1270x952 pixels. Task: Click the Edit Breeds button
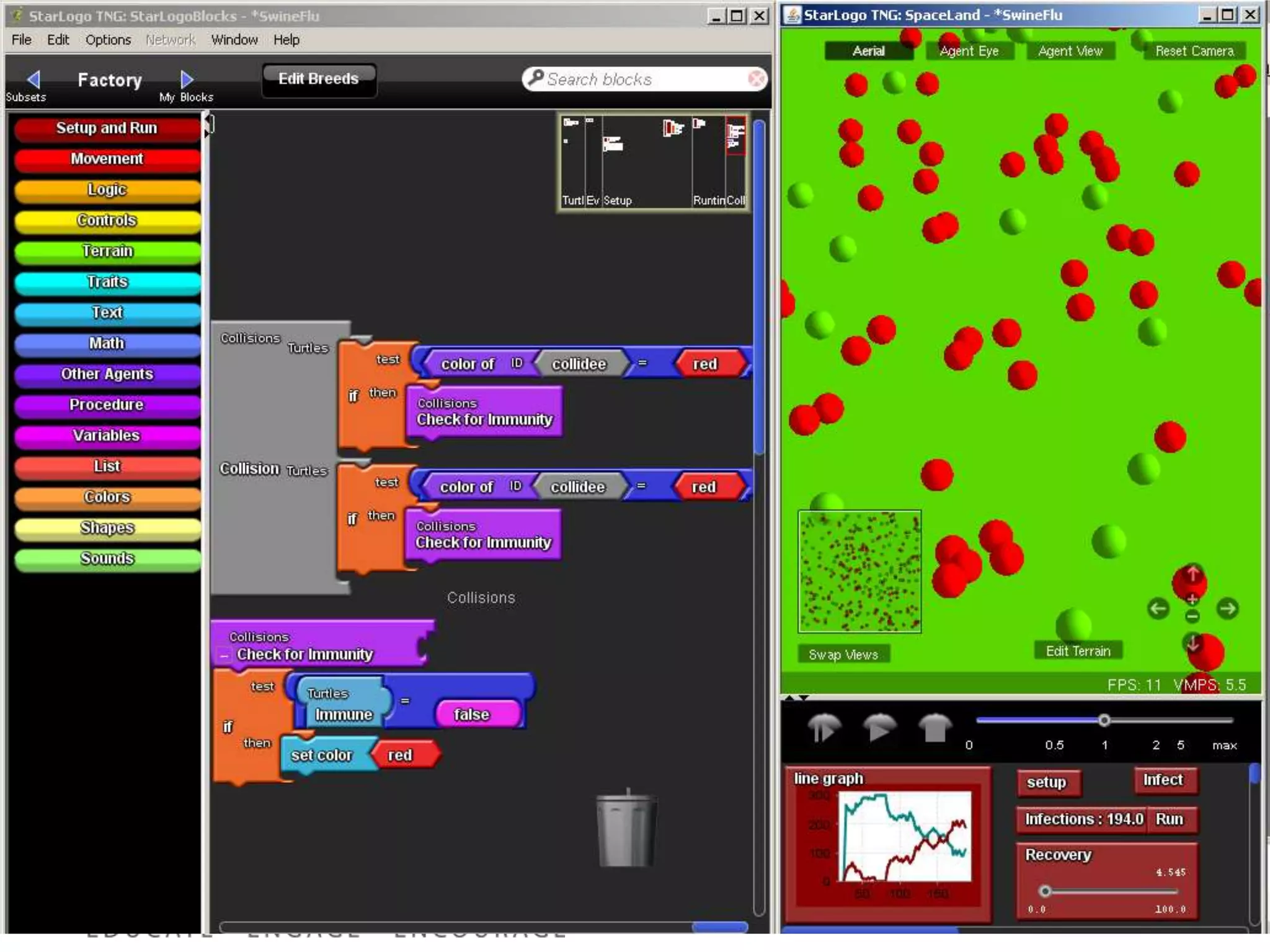318,79
